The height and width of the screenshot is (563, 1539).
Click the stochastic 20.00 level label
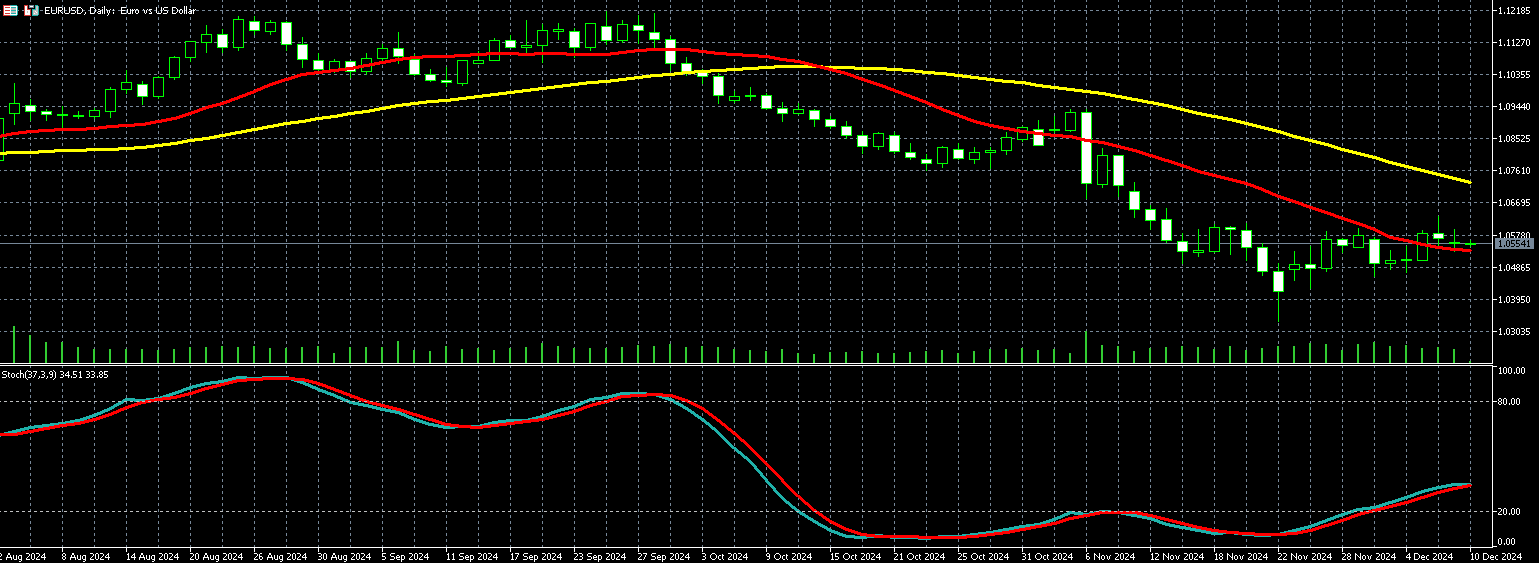coord(1510,512)
